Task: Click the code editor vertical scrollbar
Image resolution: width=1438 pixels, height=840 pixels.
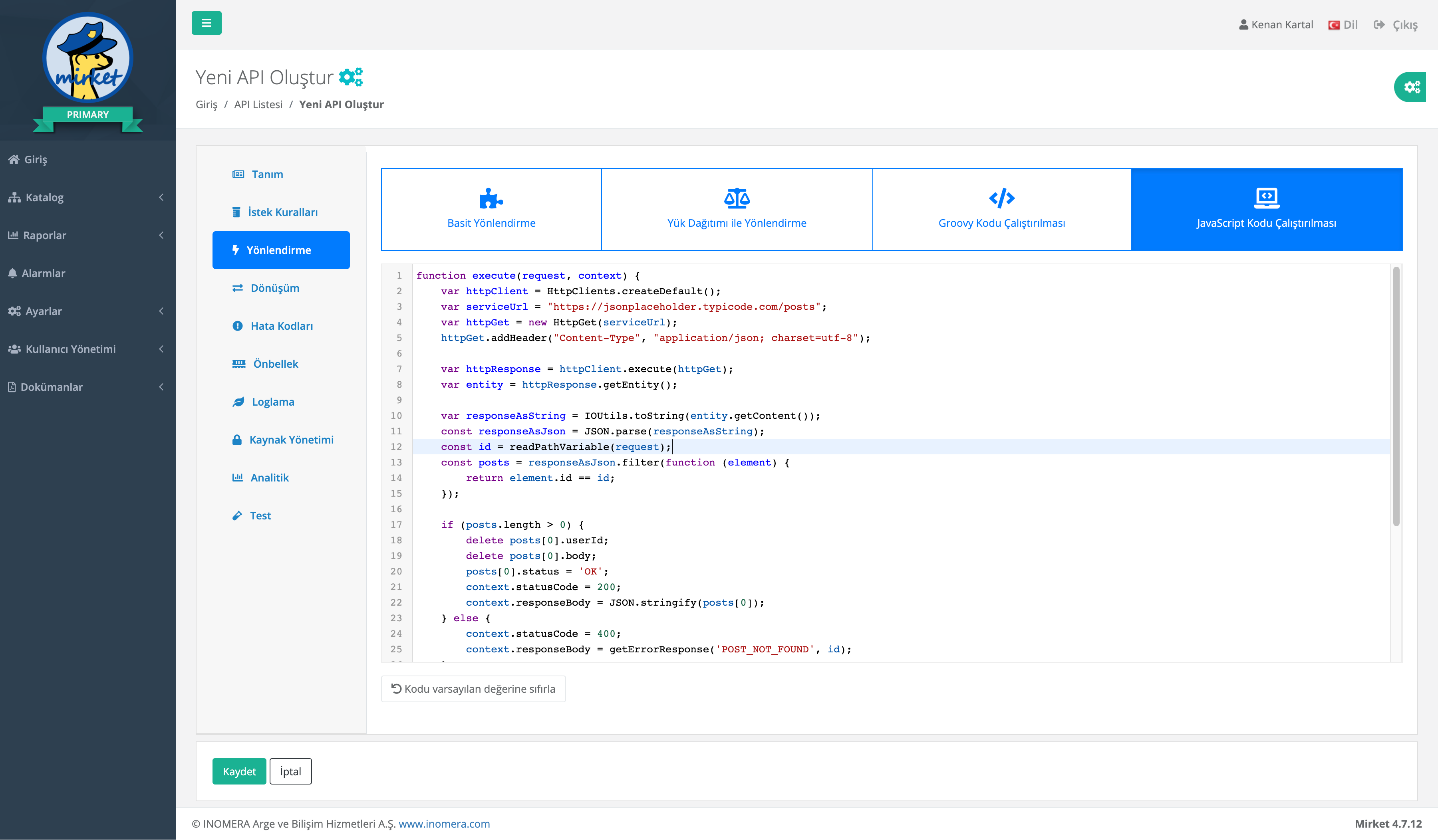Action: 1396,396
